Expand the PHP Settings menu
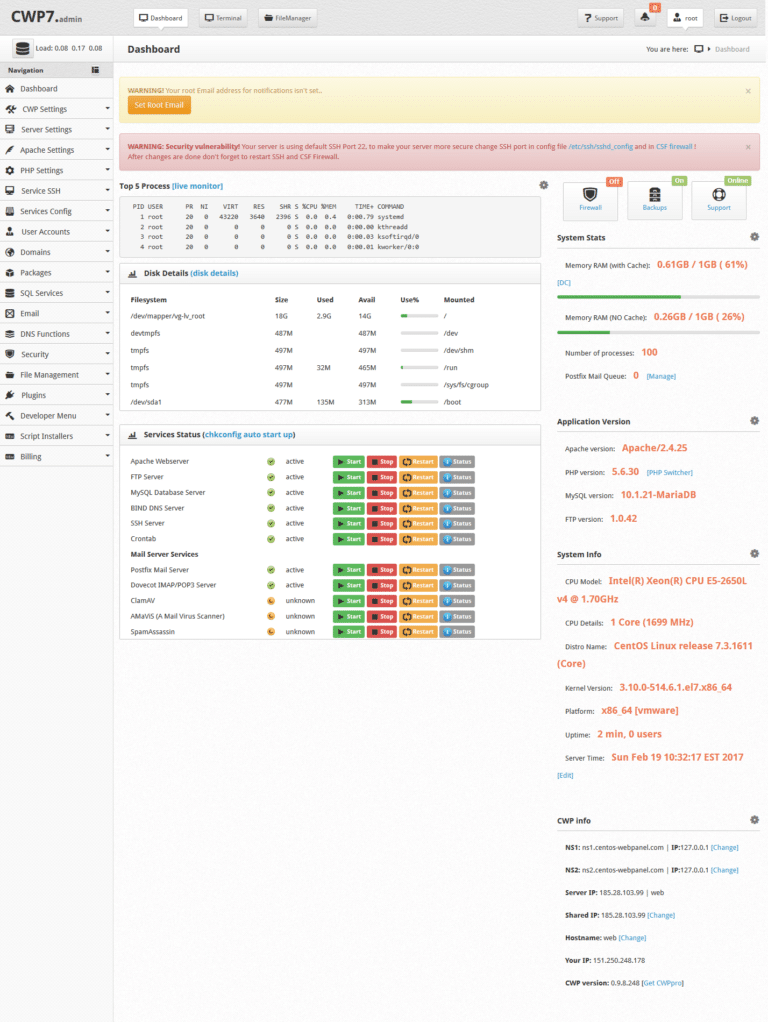 coord(57,170)
